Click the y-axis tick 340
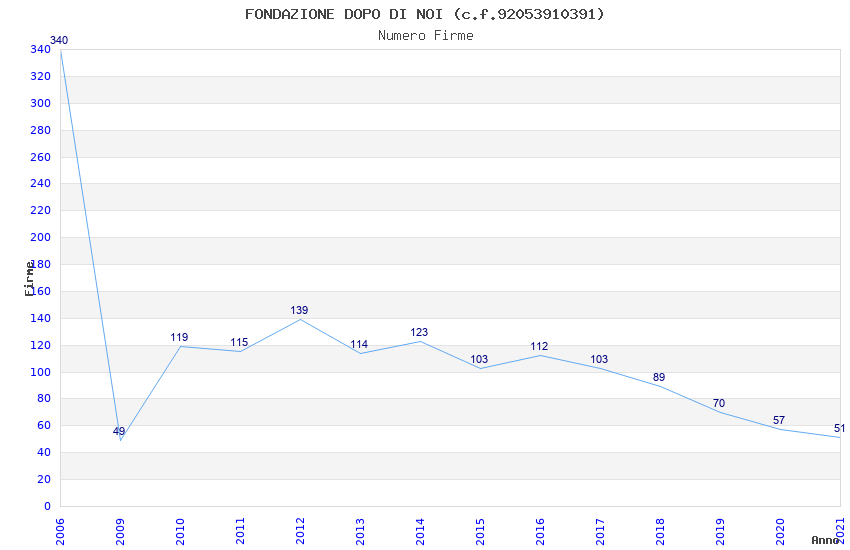This screenshot has height=550, width=850. coord(41,49)
